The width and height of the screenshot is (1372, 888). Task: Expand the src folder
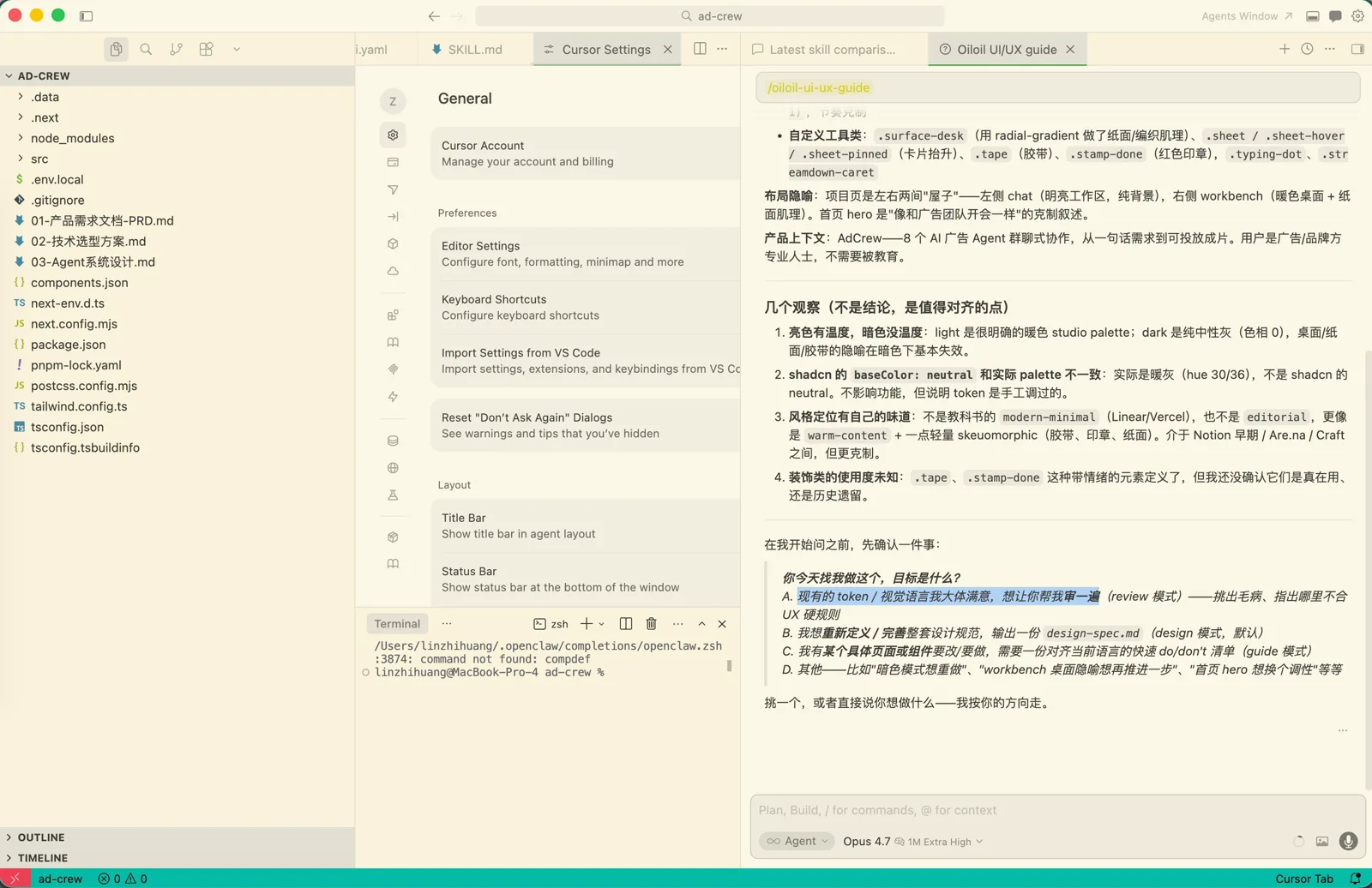click(x=178, y=159)
